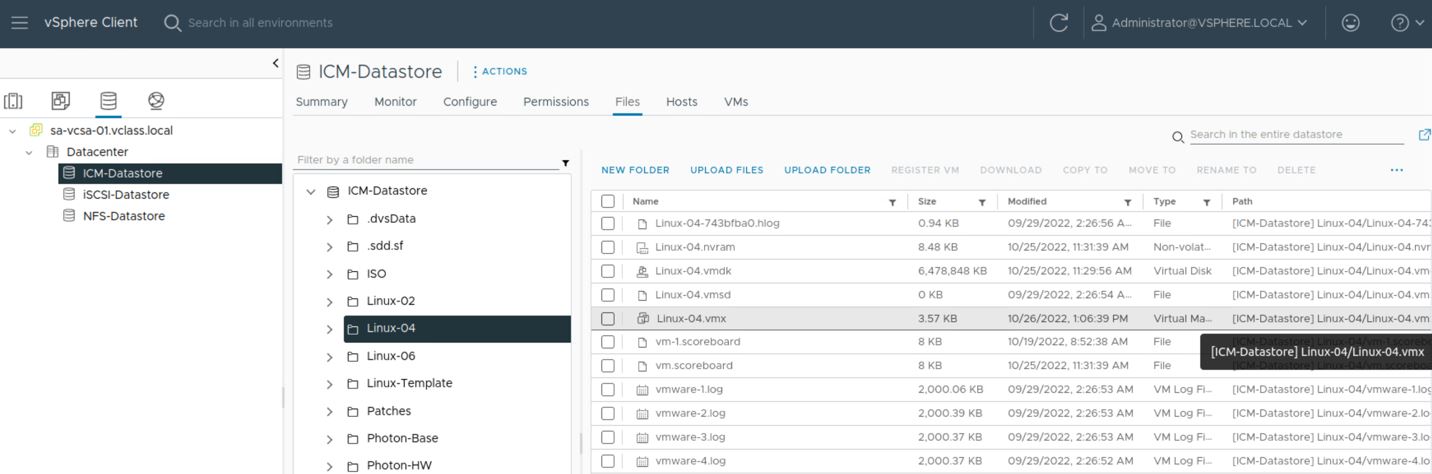The image size is (1432, 474).
Task: Open the help question mark menu
Action: (1405, 23)
